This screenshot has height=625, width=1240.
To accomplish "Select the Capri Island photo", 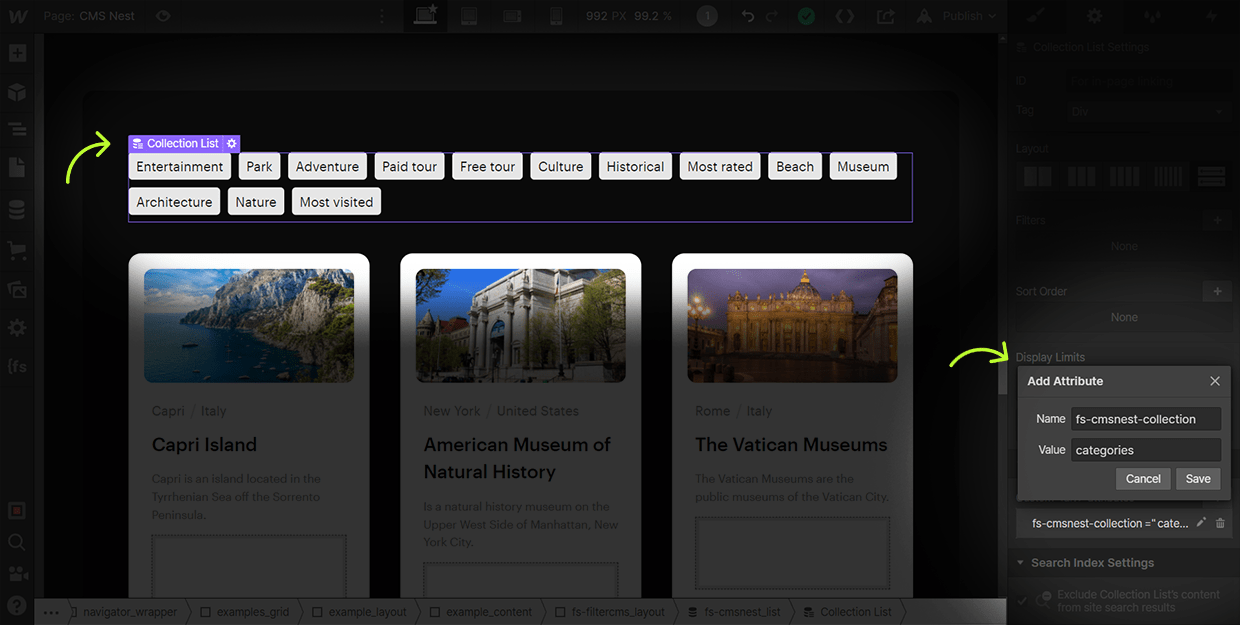I will click(249, 325).
